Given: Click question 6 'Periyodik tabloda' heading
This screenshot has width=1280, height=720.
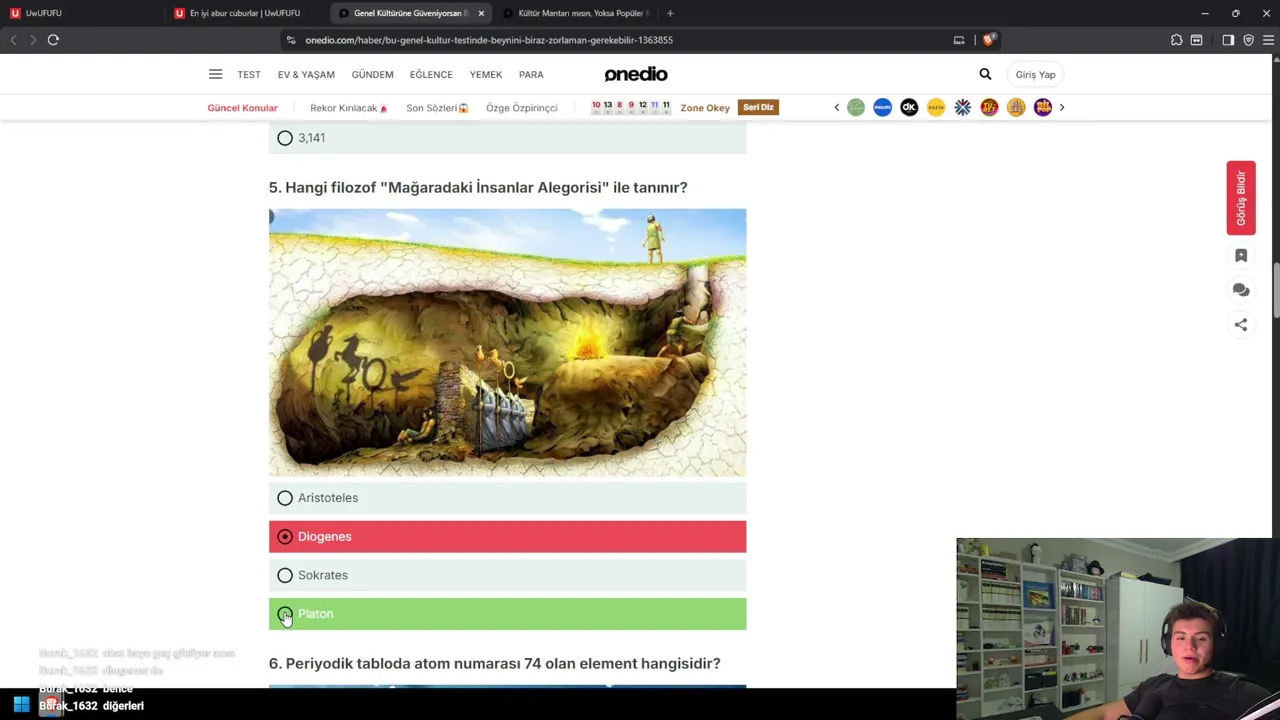Looking at the screenshot, I should (494, 663).
